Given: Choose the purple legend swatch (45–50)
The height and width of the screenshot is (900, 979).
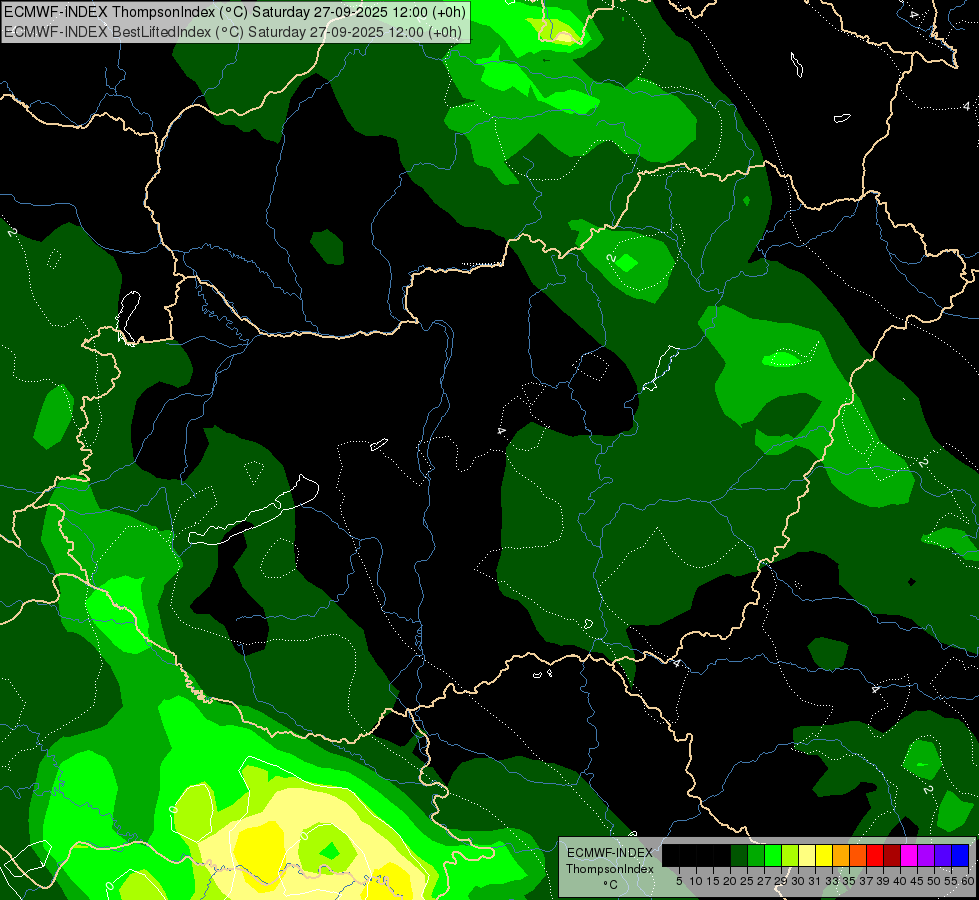Looking at the screenshot, I should tap(926, 855).
